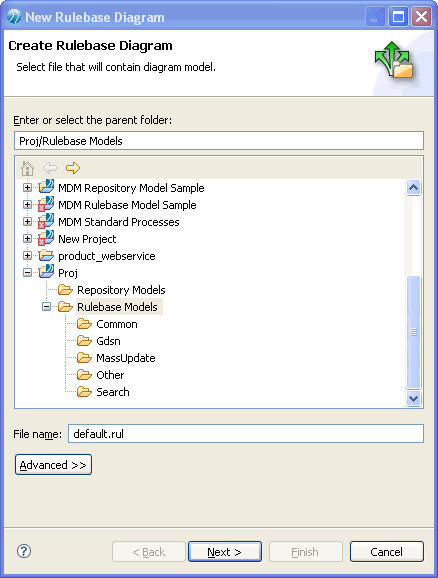
Task: Collapse the Rulebase Models folder
Action: tap(46, 307)
